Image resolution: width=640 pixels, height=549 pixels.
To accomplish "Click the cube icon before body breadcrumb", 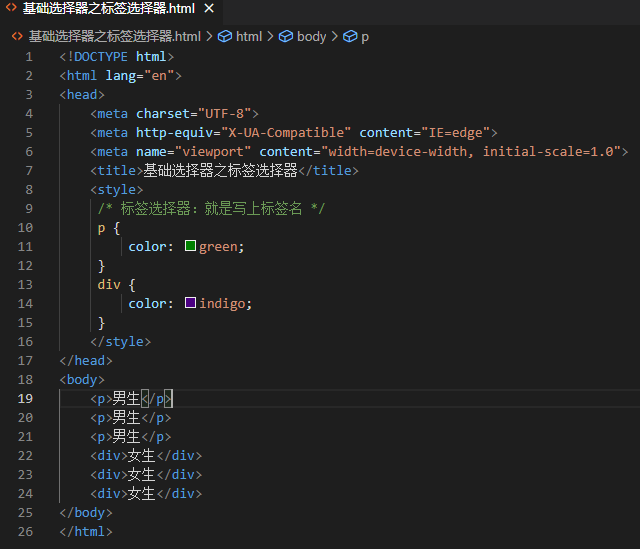I will [x=286, y=36].
